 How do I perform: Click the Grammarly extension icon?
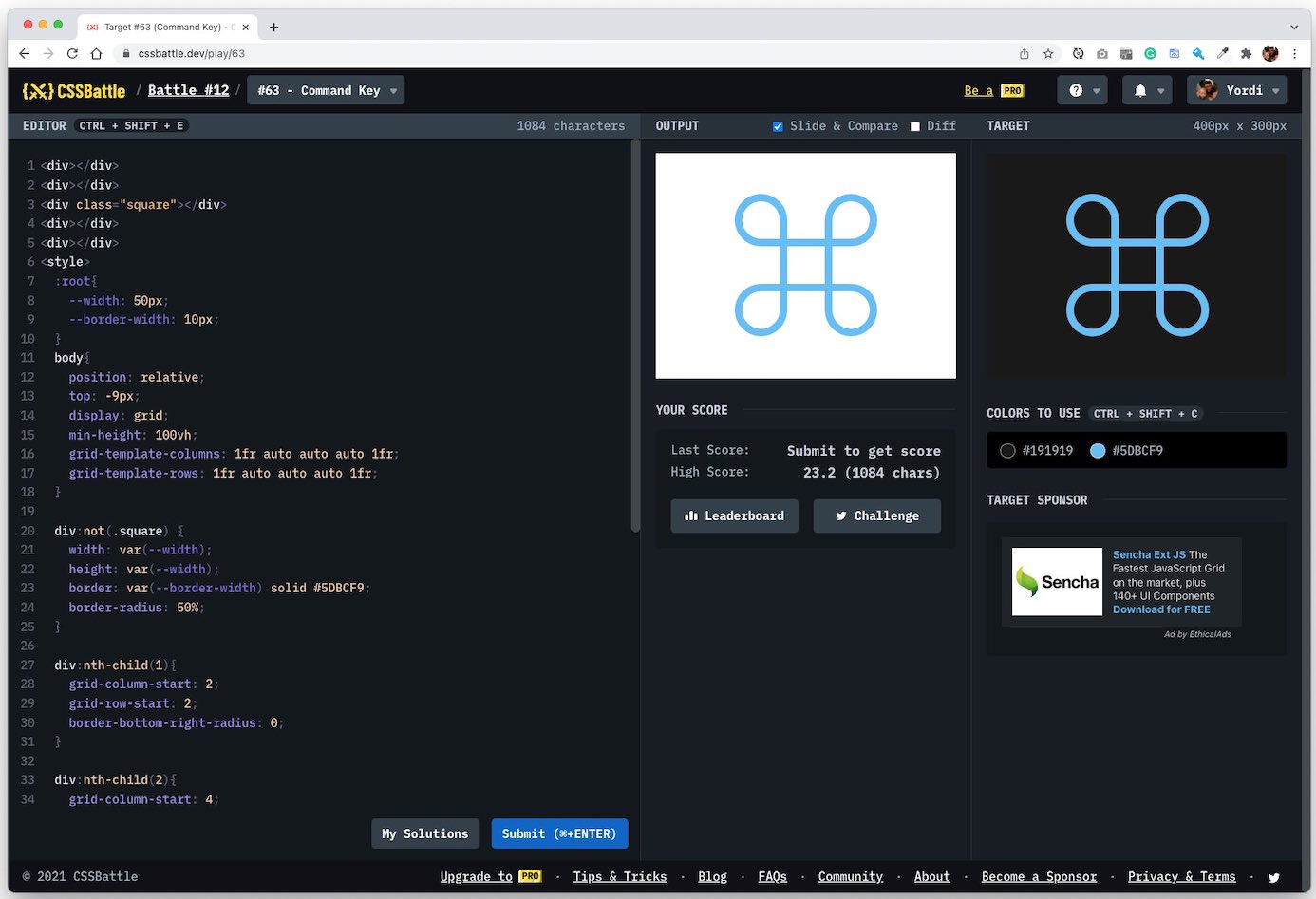1150,54
